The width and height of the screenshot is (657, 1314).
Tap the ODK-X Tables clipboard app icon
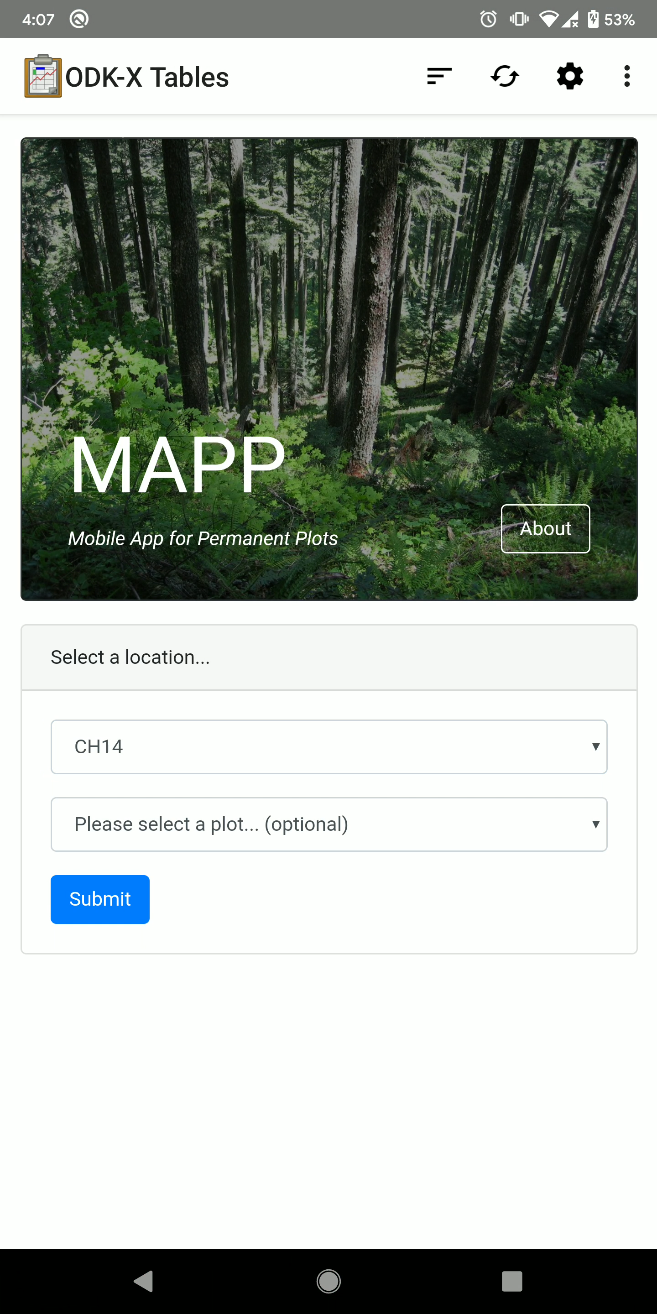pyautogui.click(x=43, y=77)
